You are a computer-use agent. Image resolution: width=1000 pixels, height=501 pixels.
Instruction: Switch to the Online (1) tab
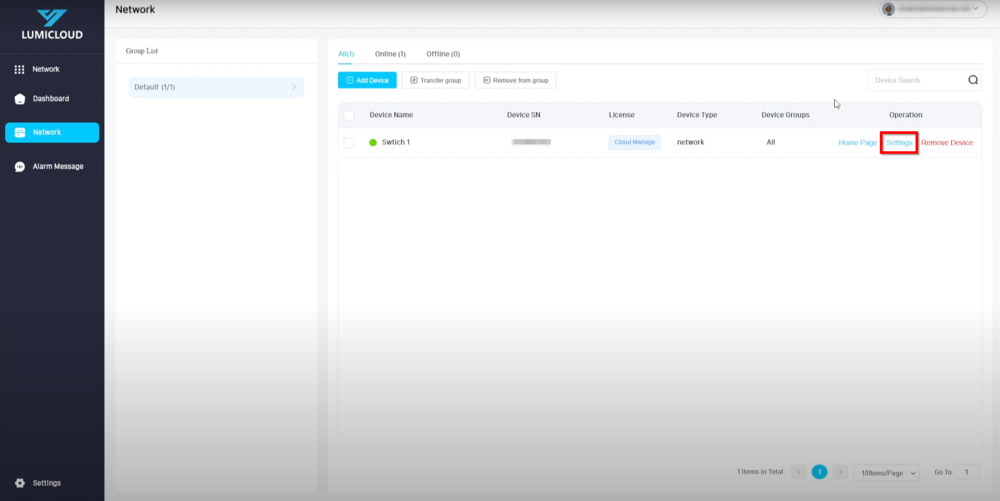(390, 54)
